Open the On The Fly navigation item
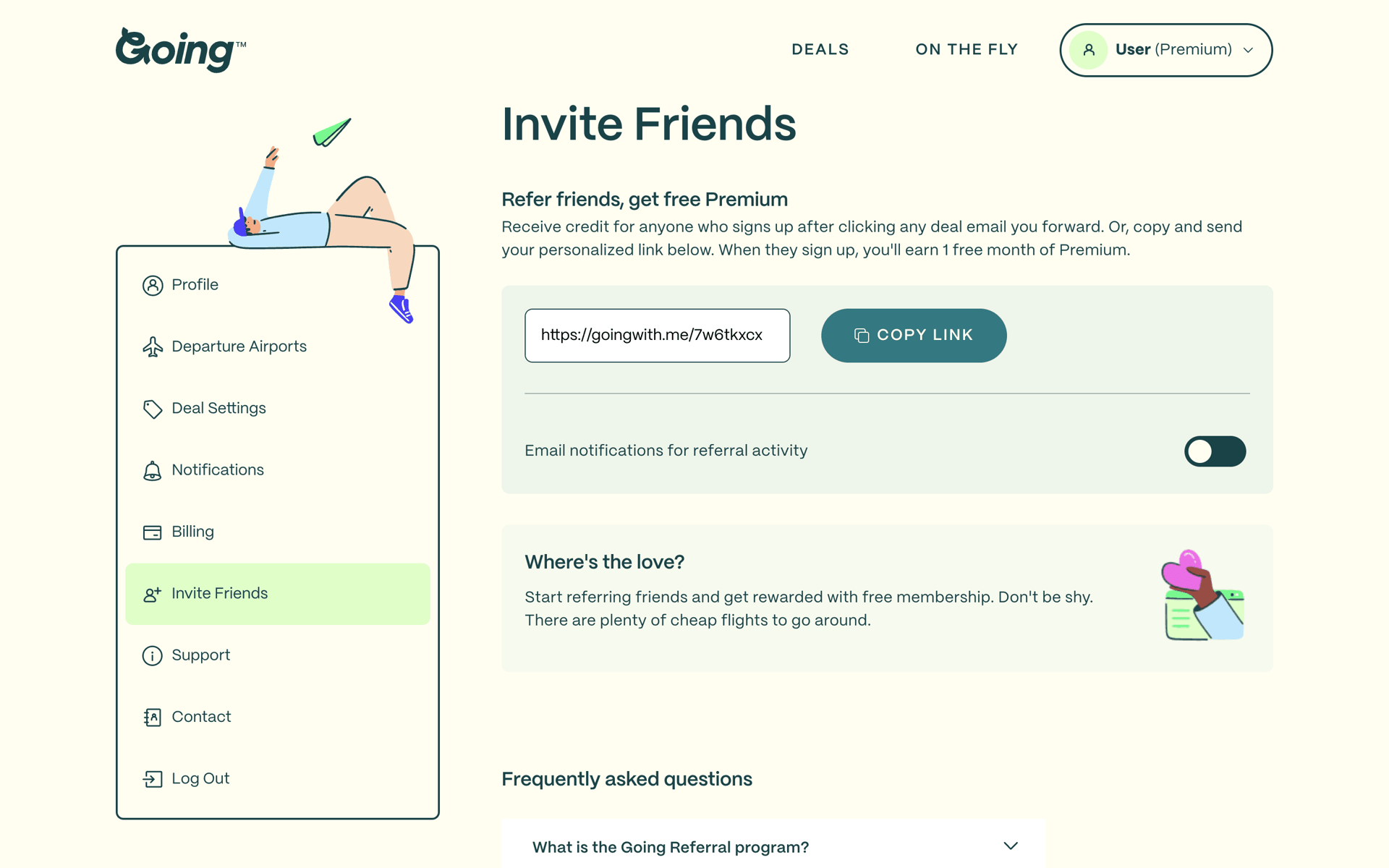Screen dimensions: 1389x868 click(x=967, y=49)
